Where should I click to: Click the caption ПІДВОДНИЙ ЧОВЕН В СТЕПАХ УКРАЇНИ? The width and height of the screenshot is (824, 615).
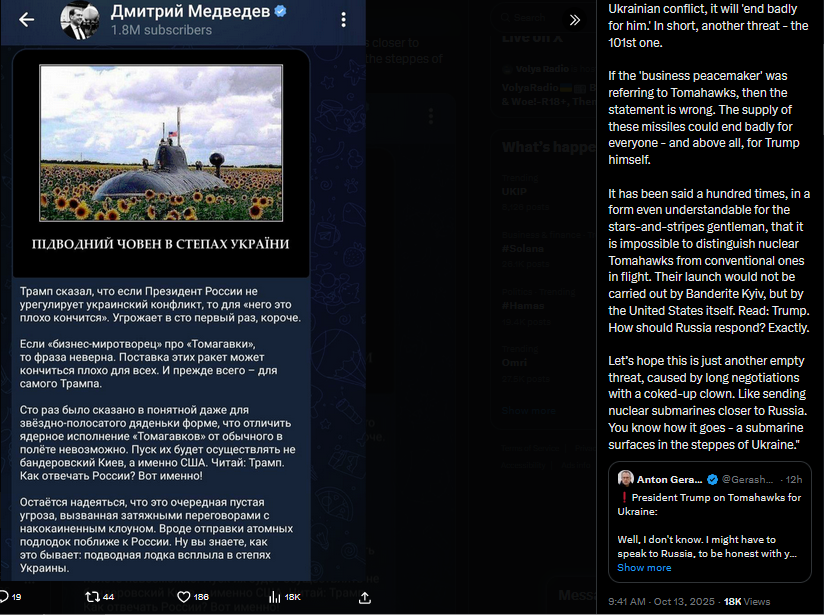point(160,244)
